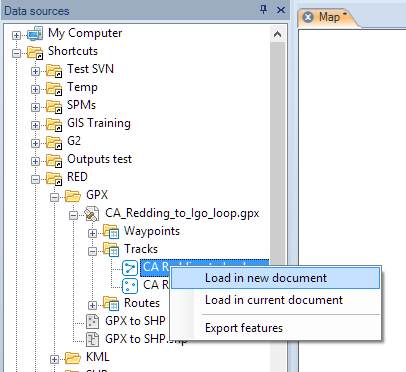This screenshot has height=372, width=406.
Task: Expand the Waypoints node
Action: tap(92, 233)
